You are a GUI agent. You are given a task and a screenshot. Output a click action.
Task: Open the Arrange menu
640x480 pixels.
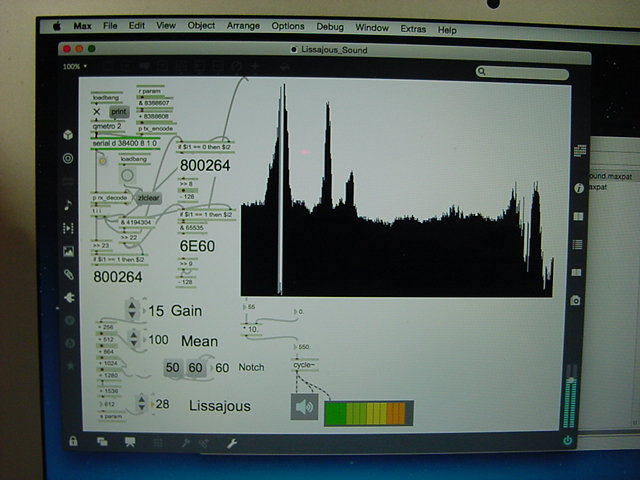click(243, 26)
